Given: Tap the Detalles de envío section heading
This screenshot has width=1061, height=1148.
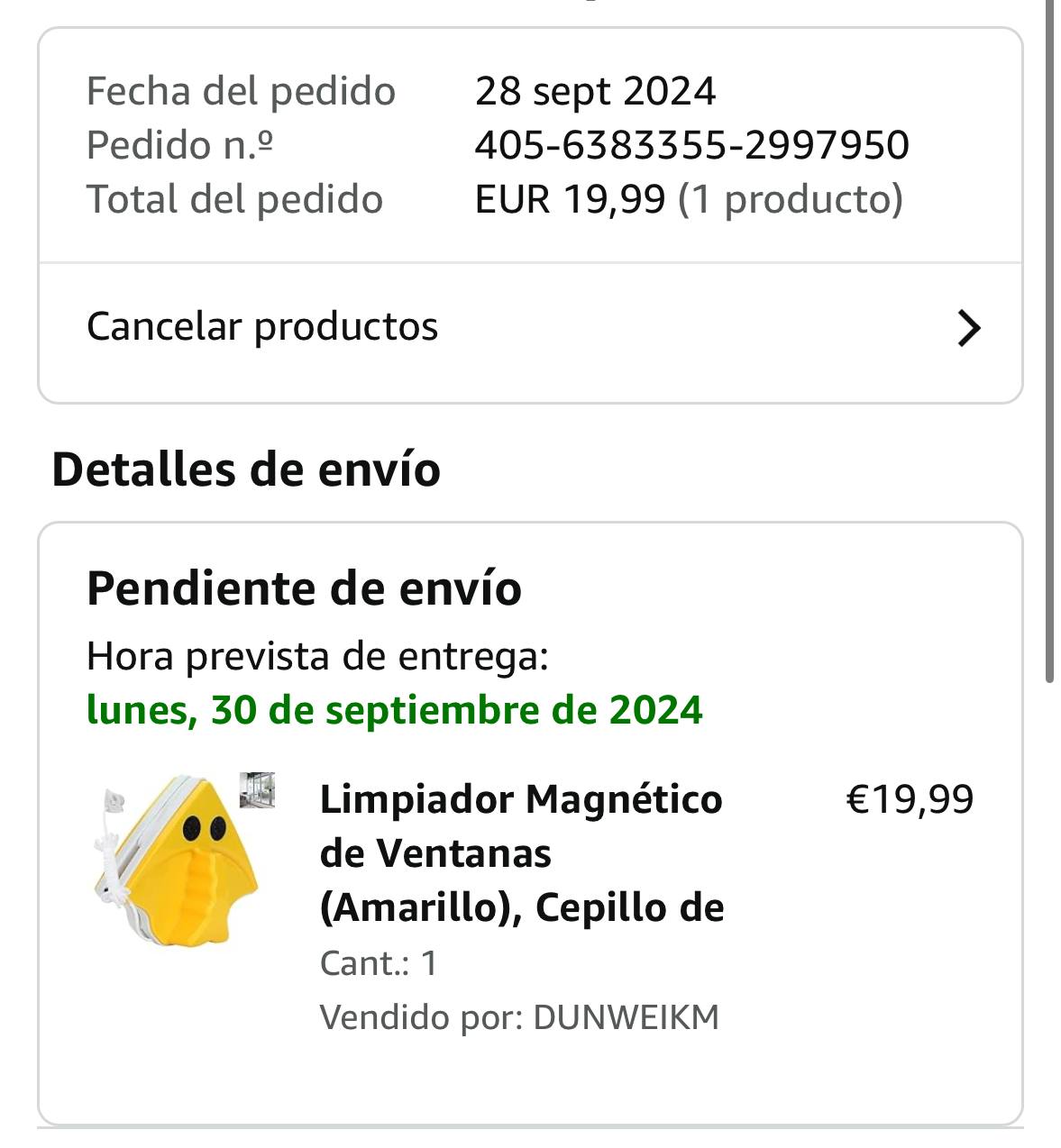Looking at the screenshot, I should click(x=246, y=469).
